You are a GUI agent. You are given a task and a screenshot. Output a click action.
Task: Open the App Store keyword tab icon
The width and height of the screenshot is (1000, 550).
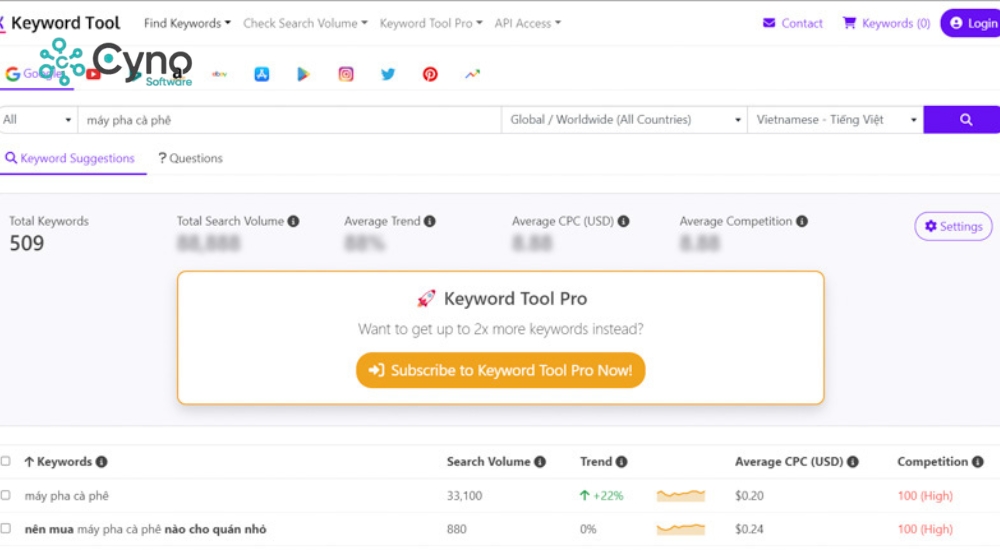click(x=261, y=74)
